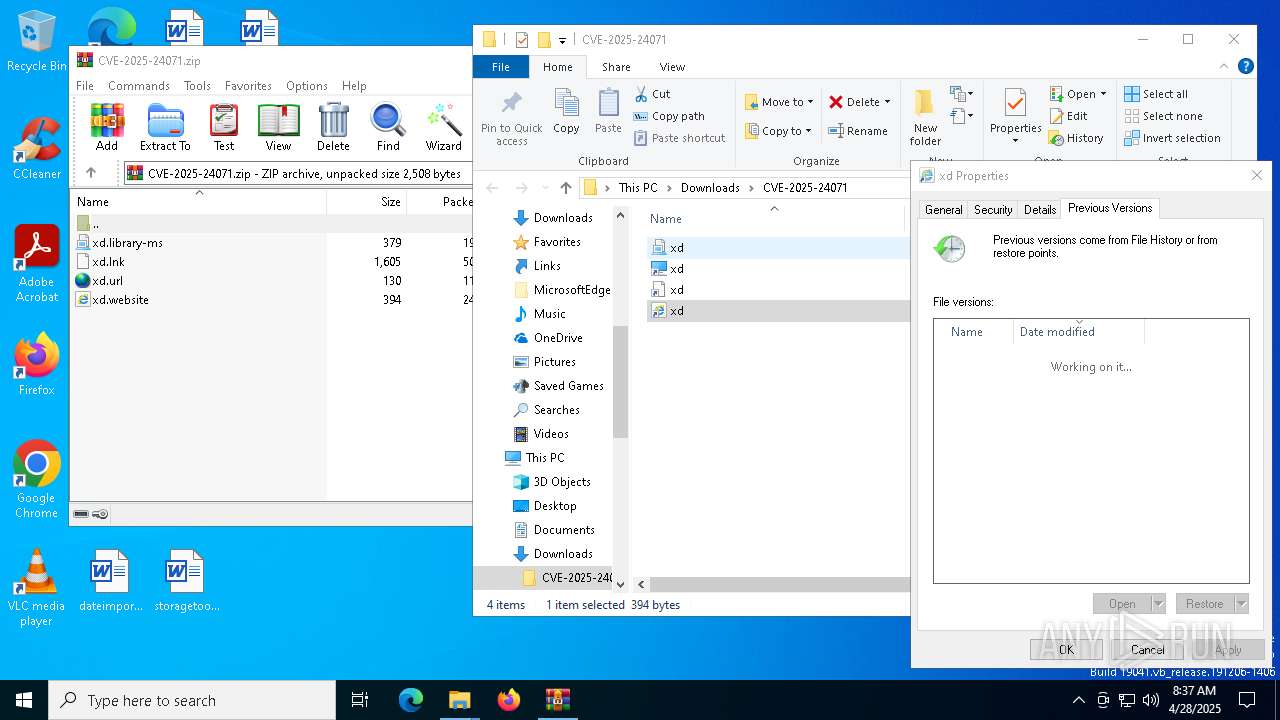Viewport: 1280px width, 720px height.
Task: Click Select all in Explorer ribbon
Action: pos(1156,94)
